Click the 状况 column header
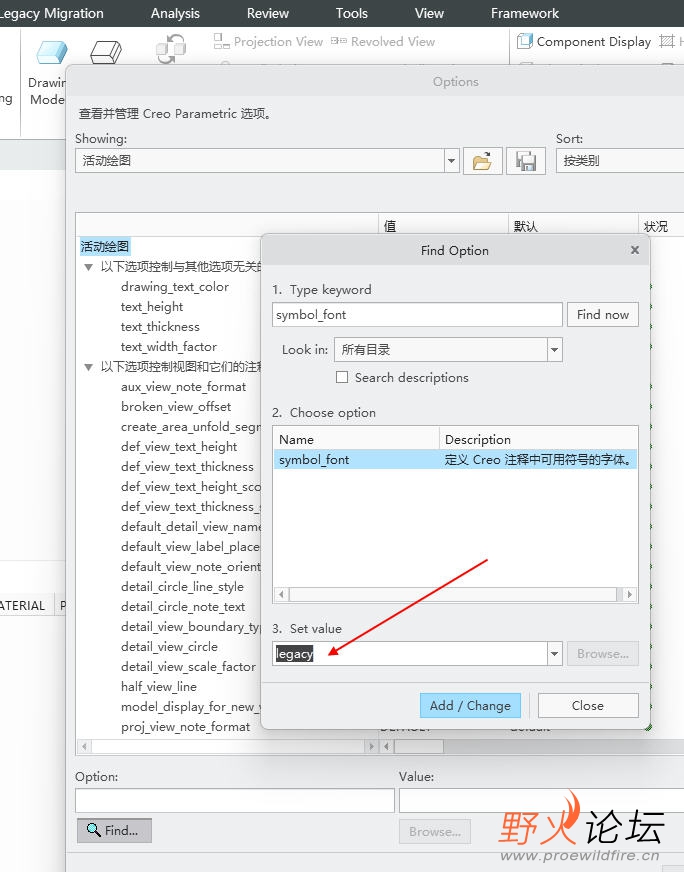The width and height of the screenshot is (684, 872). tap(661, 226)
